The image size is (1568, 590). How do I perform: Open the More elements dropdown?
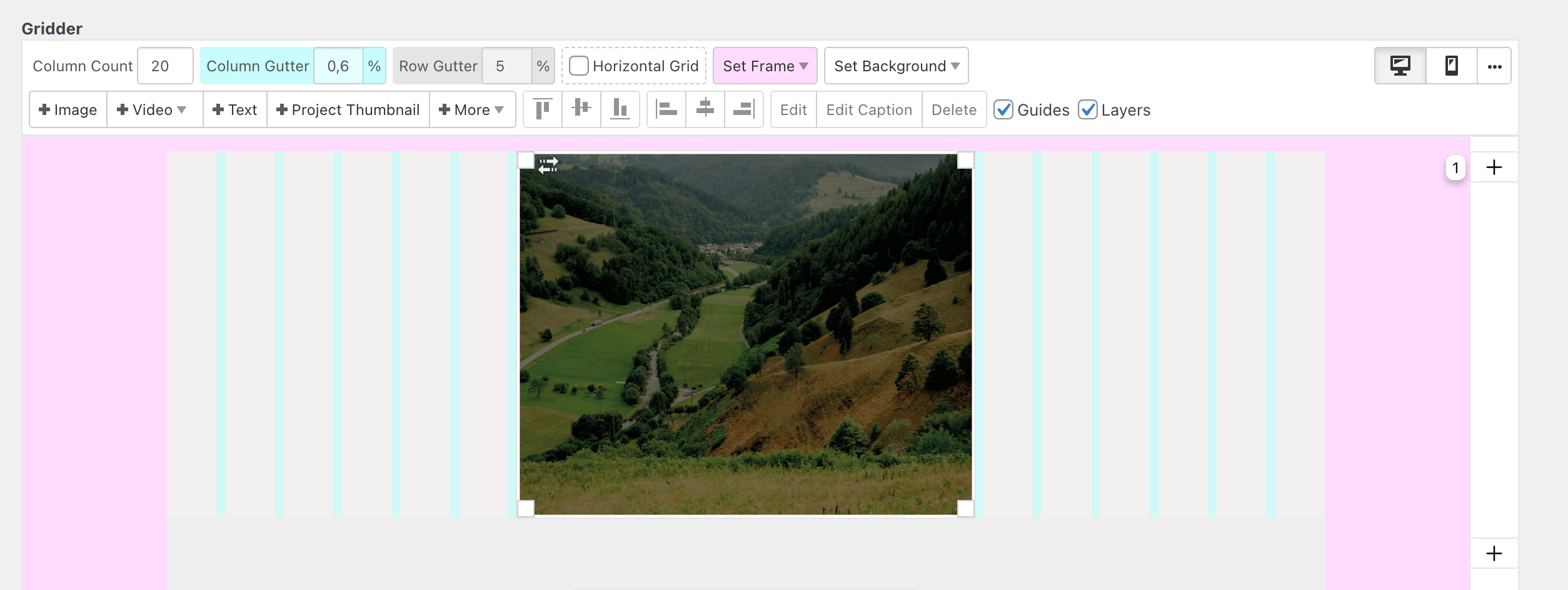(x=472, y=109)
